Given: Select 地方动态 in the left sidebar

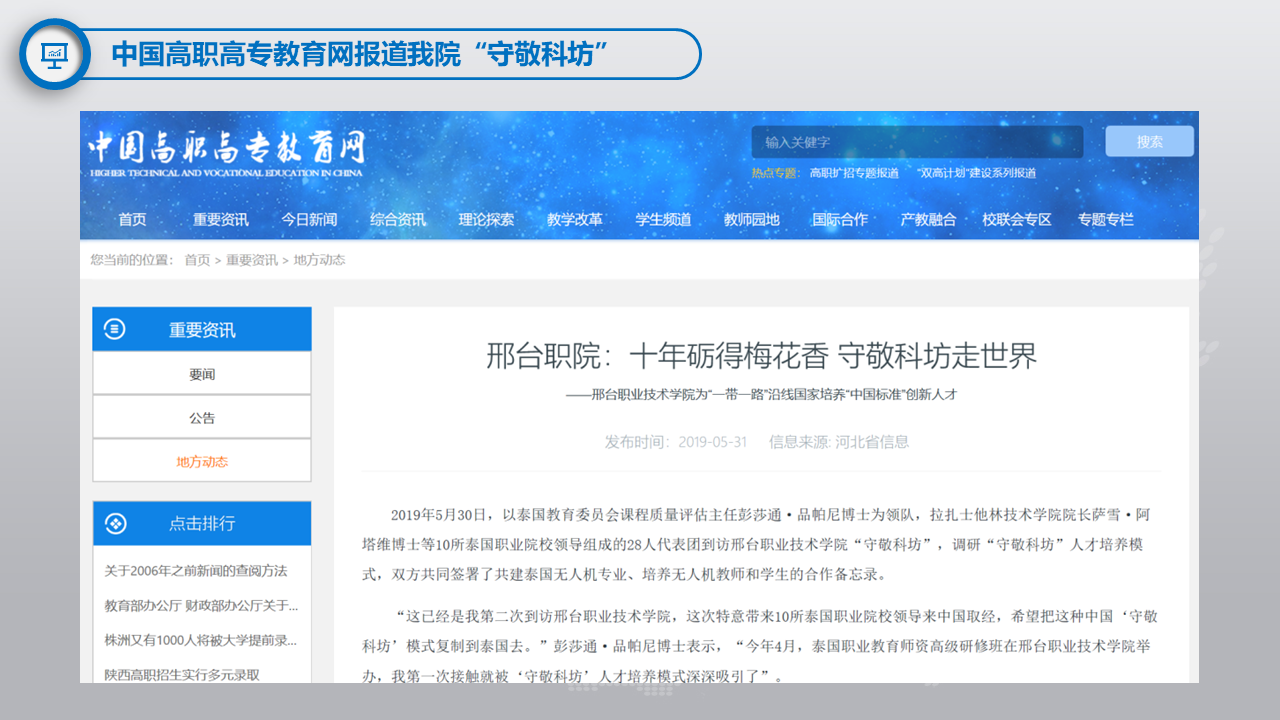Looking at the screenshot, I should [202, 462].
